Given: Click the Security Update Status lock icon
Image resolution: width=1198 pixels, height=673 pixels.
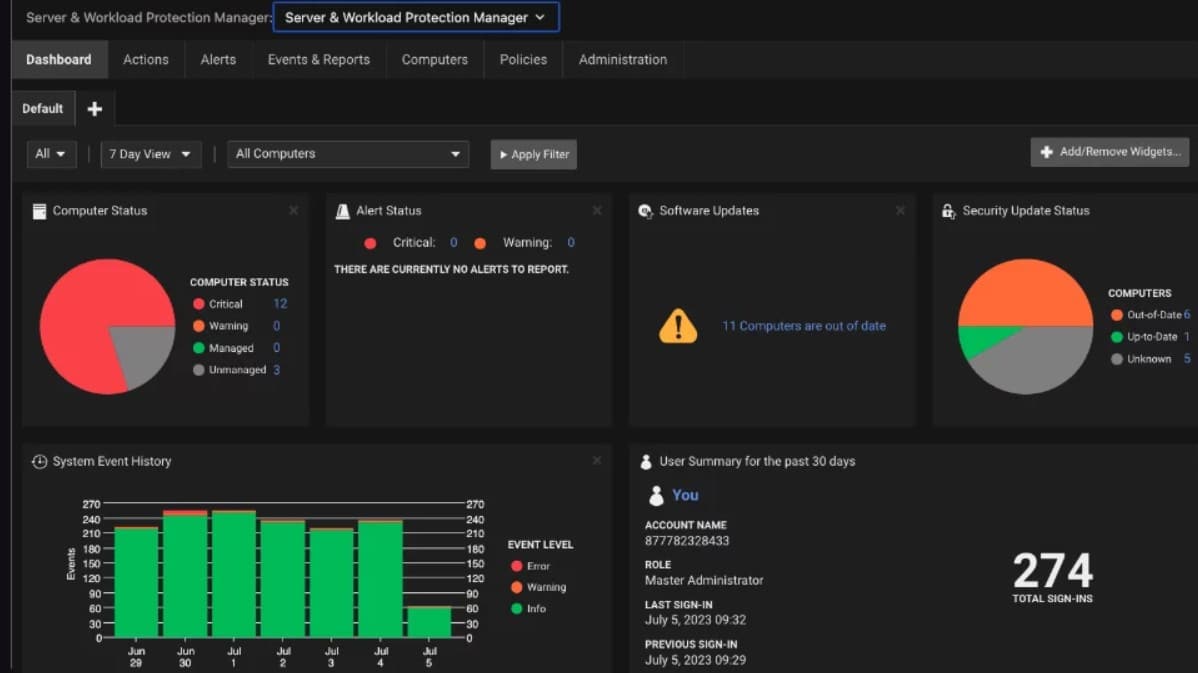Looking at the screenshot, I should click(x=948, y=210).
